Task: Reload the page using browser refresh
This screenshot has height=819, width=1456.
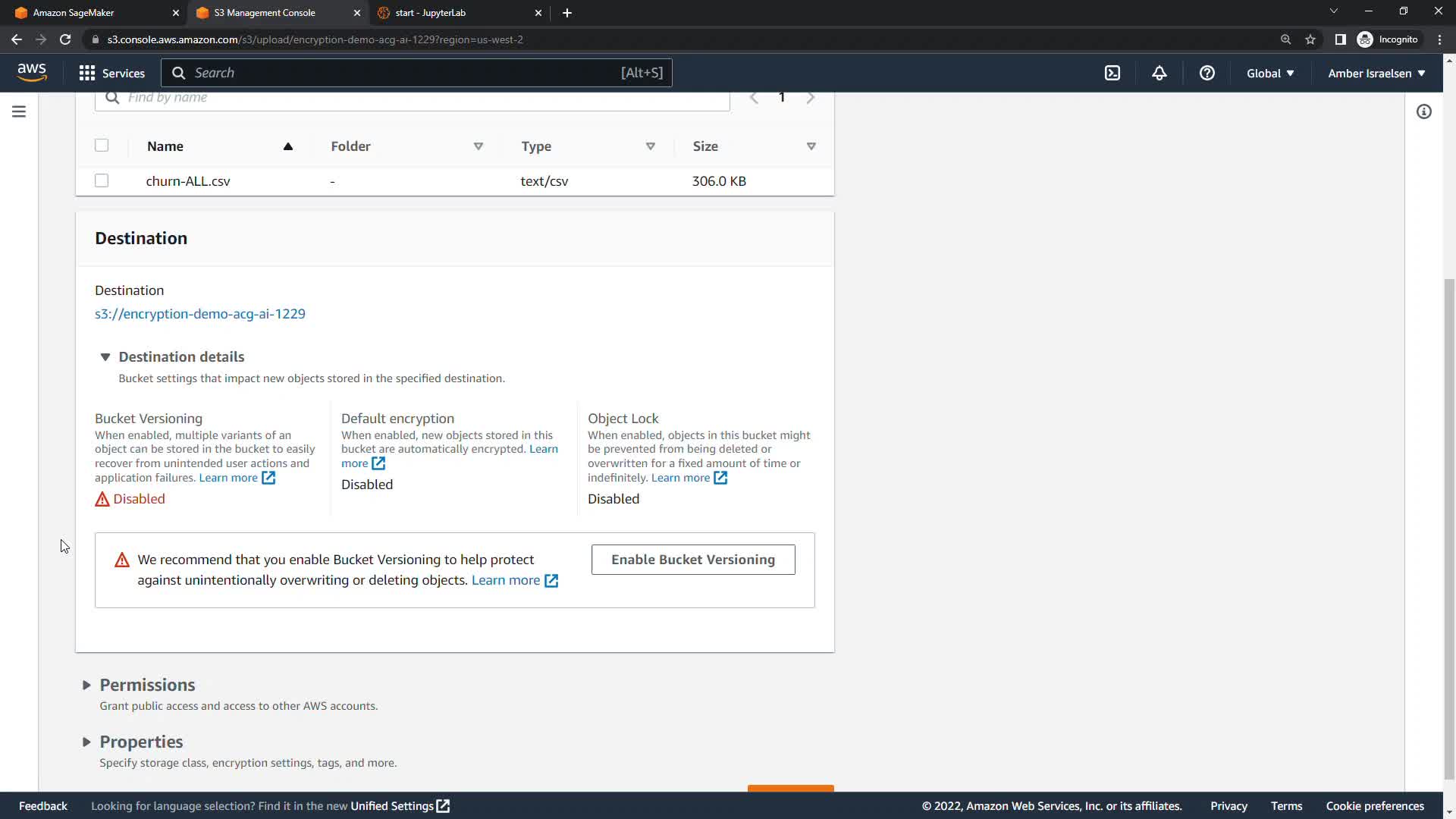Action: click(x=65, y=39)
